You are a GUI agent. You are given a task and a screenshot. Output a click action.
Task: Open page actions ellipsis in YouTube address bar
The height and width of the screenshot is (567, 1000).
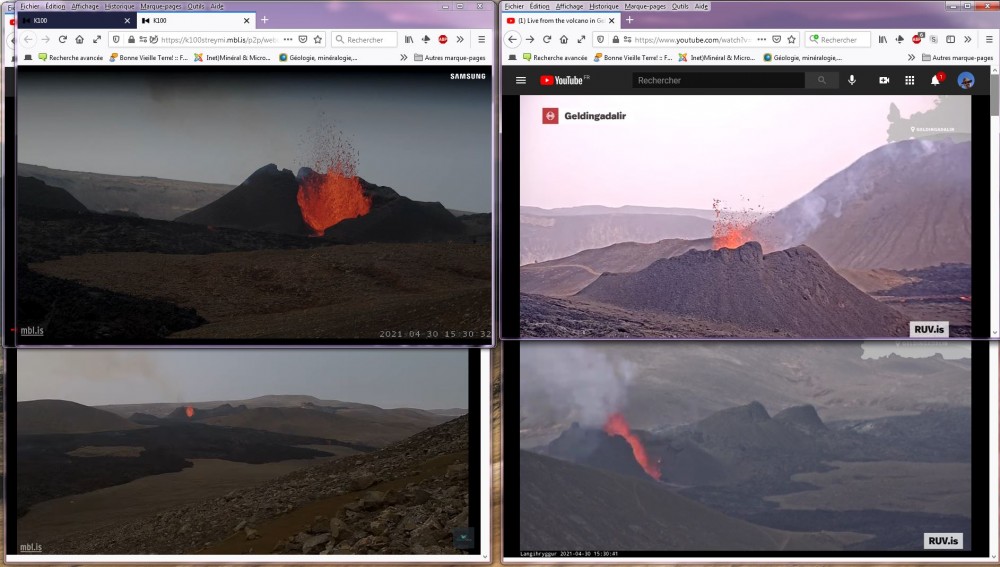(760, 39)
